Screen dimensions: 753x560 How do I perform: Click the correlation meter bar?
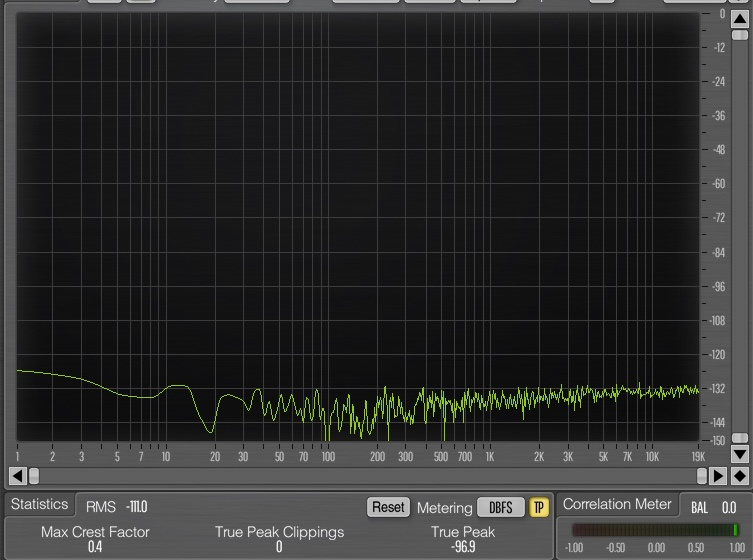(654, 530)
